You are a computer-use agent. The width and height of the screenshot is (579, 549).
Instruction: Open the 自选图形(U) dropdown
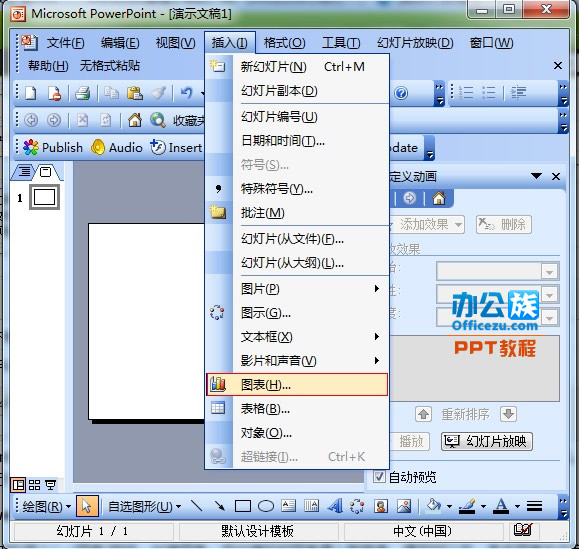point(144,506)
